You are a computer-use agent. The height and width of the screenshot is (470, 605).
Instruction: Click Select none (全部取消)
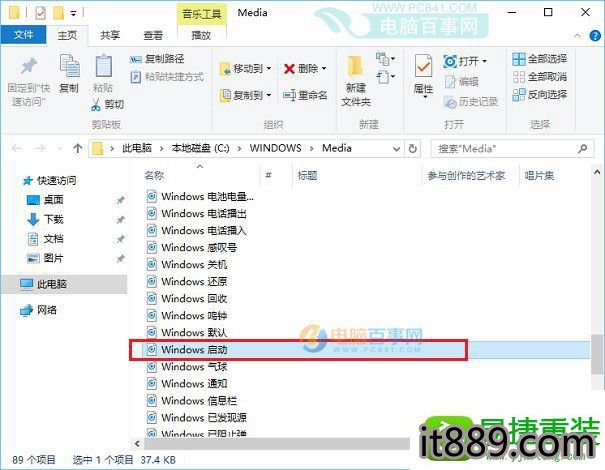coord(539,77)
